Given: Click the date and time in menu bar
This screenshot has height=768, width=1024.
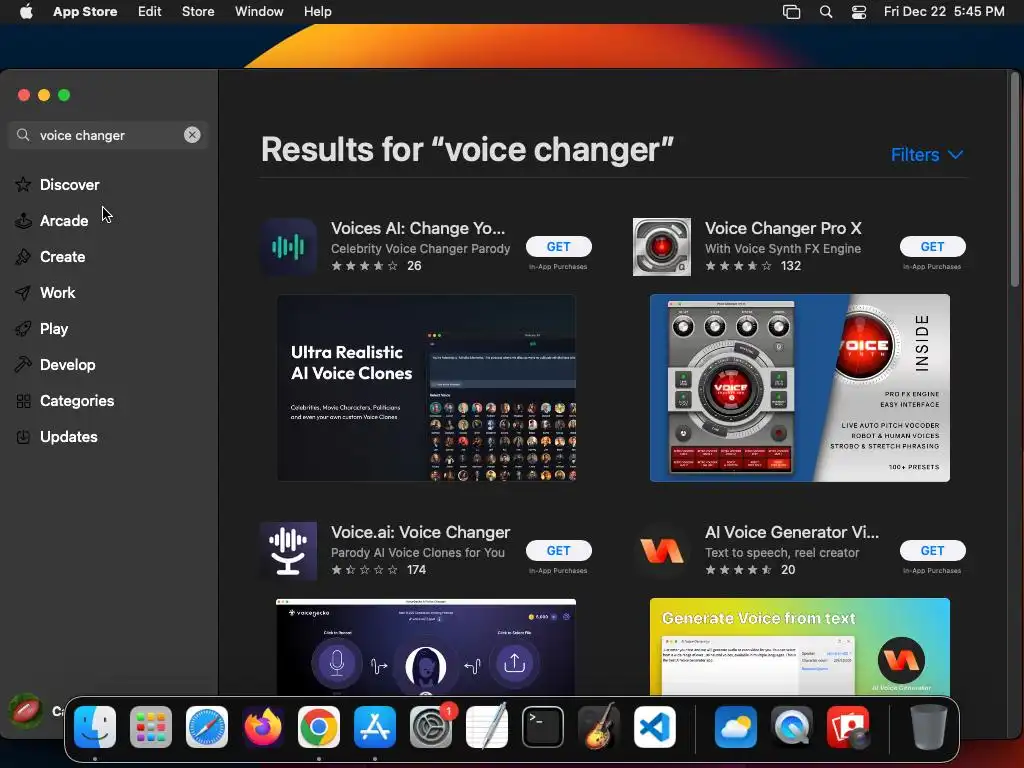Looking at the screenshot, I should click(x=944, y=11).
